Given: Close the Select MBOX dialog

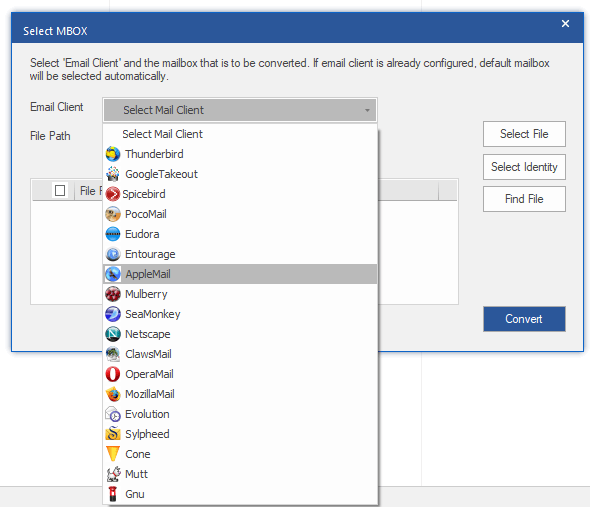Looking at the screenshot, I should (565, 24).
